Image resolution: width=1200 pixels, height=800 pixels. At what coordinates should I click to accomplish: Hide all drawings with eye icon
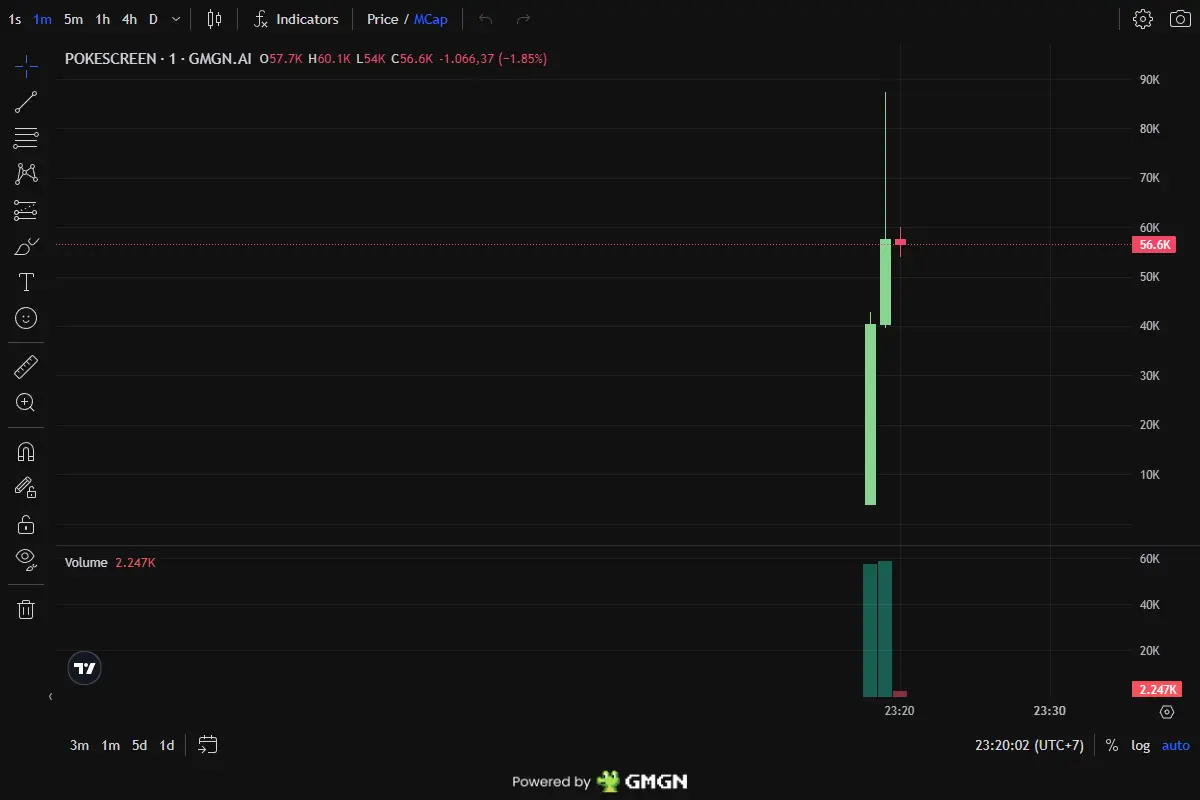26,560
